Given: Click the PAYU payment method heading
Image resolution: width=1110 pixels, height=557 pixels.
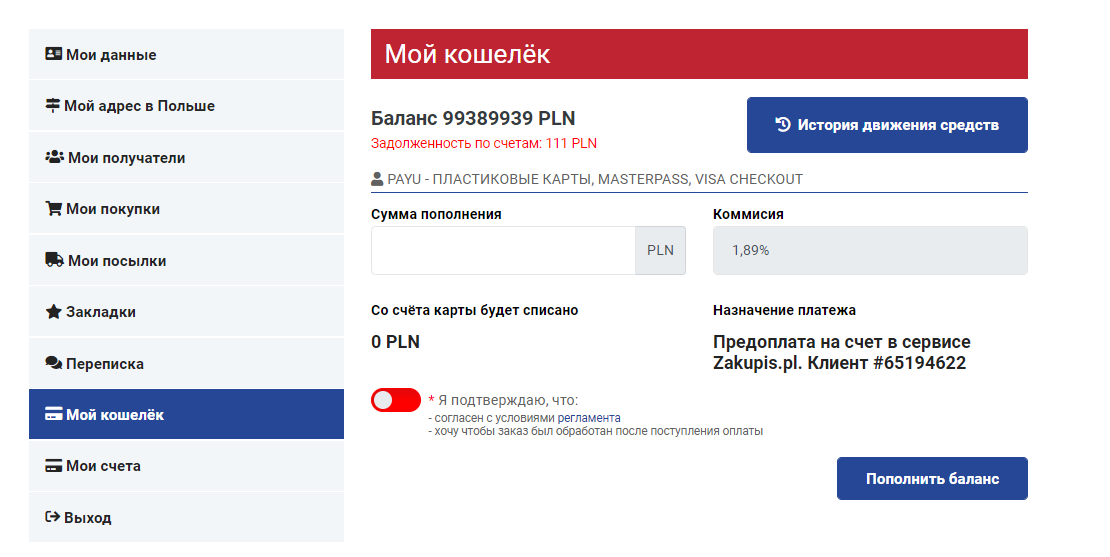Looking at the screenshot, I should (587, 180).
